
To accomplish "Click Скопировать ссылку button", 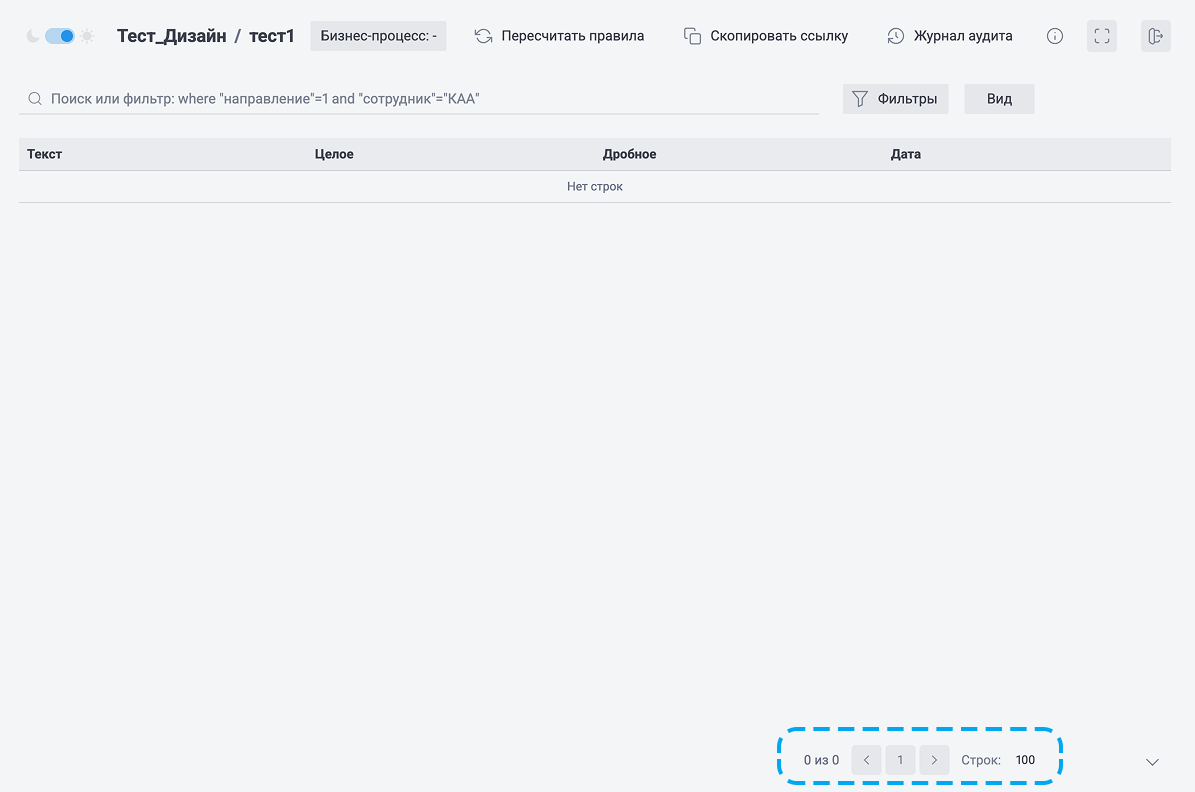I will point(765,36).
